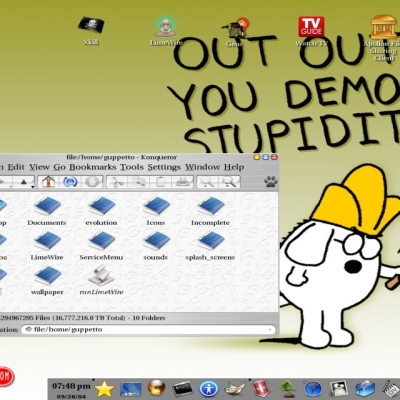
Task: Click the DV clapperboard icon in the panel
Action: (391, 389)
